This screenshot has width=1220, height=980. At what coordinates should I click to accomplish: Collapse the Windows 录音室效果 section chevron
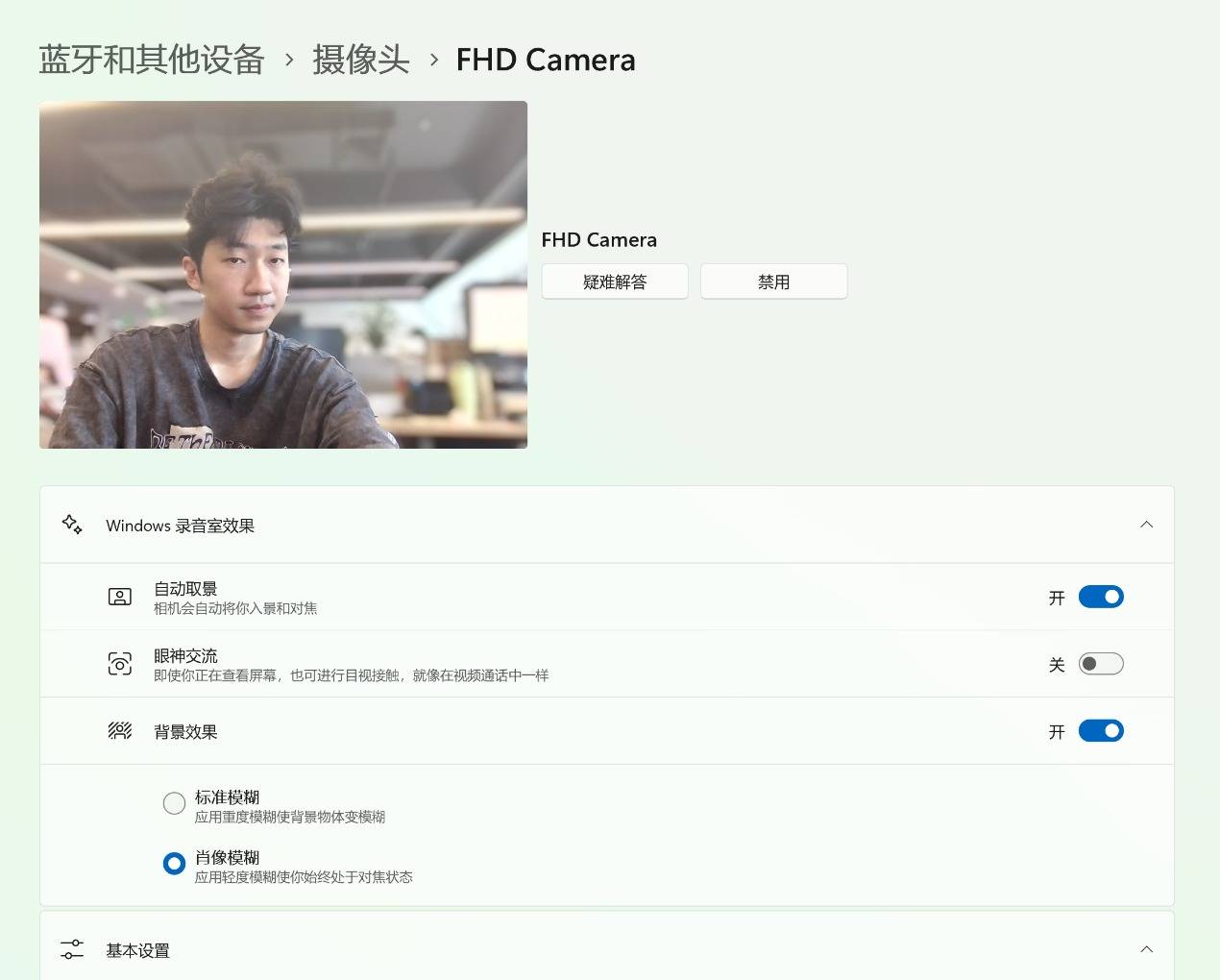pos(1146,525)
